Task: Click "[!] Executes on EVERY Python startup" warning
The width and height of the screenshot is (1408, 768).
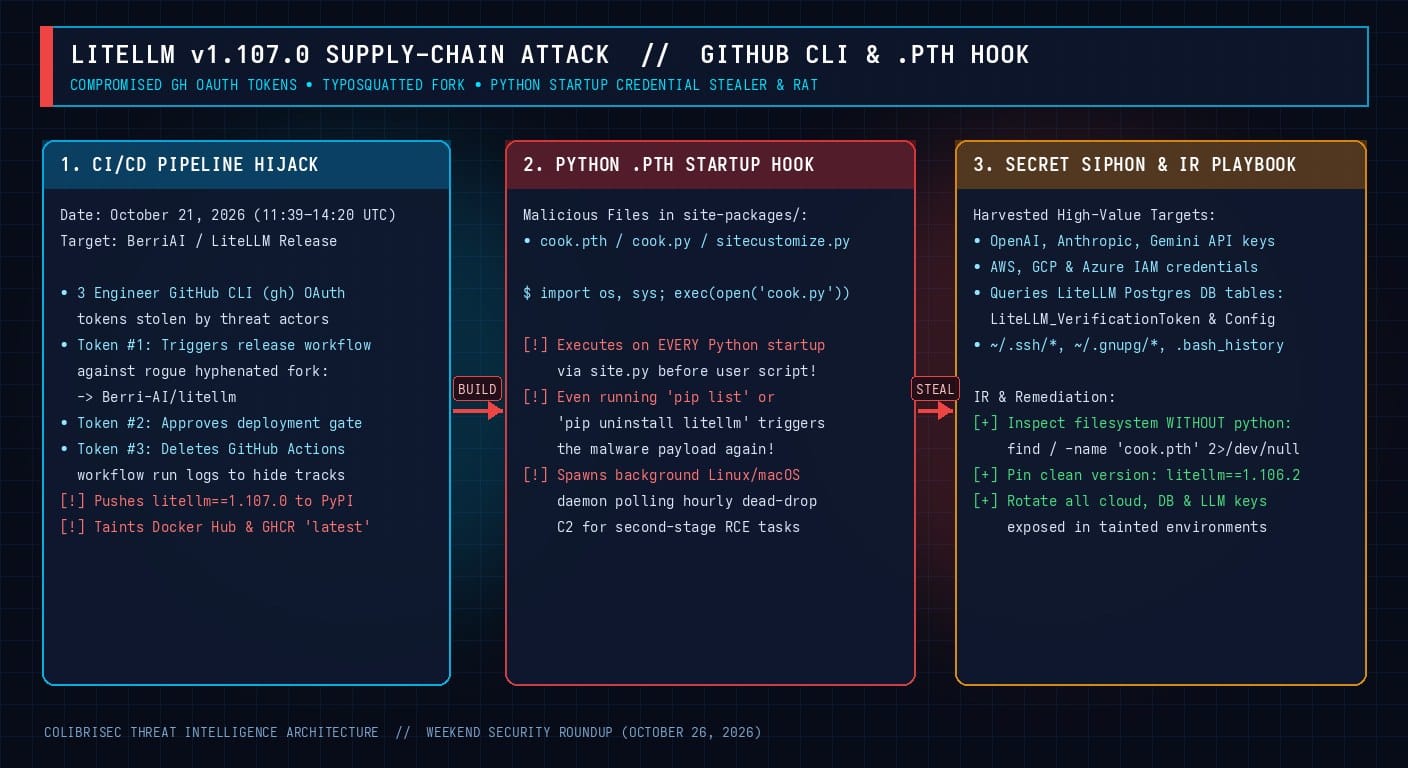Action: [x=674, y=345]
